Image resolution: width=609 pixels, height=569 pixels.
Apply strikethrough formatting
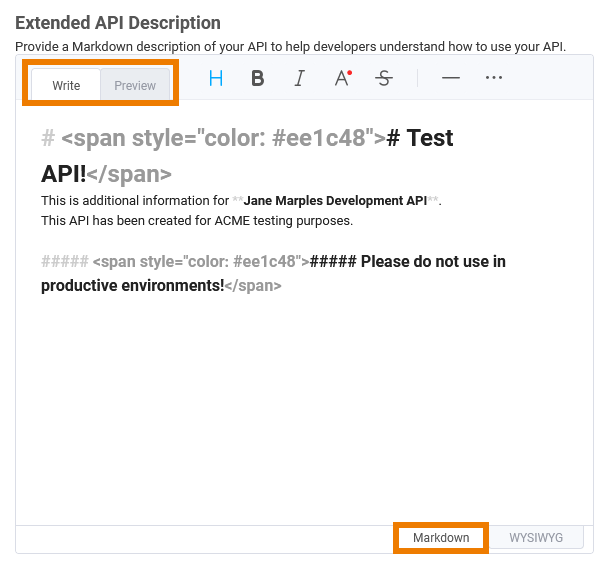(384, 79)
